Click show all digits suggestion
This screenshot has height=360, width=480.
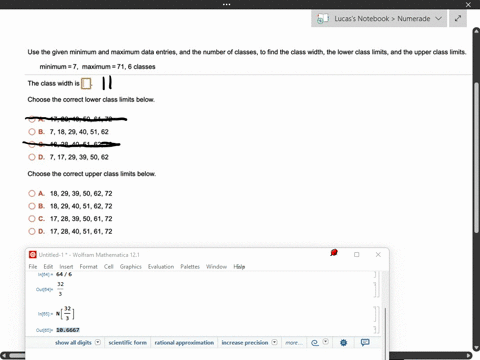[73, 343]
